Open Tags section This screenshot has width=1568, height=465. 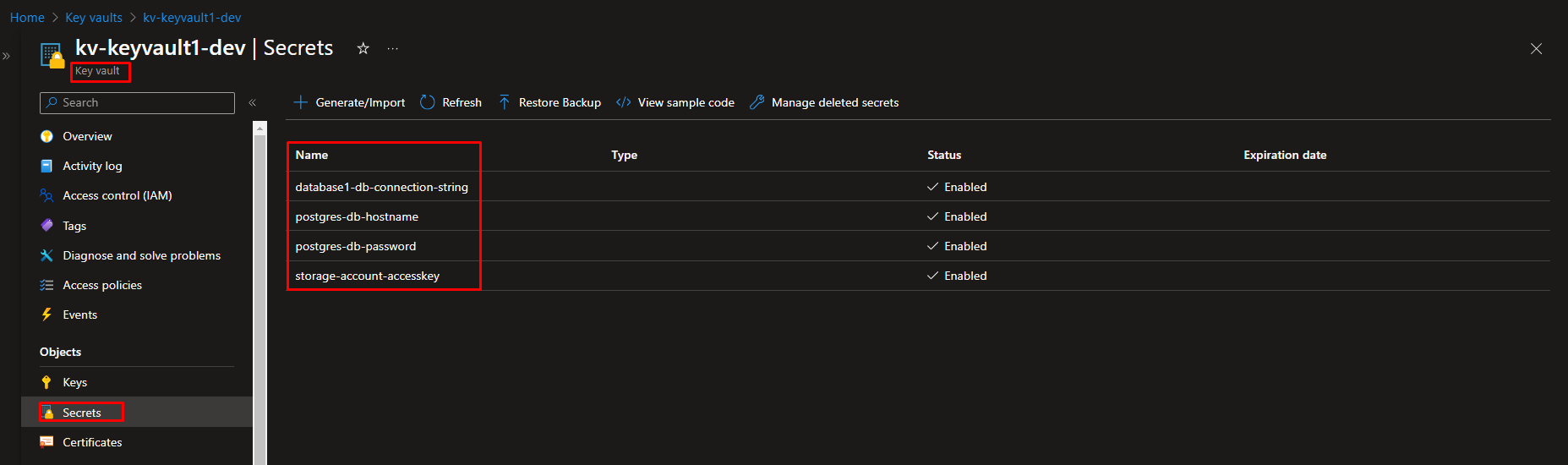point(74,226)
